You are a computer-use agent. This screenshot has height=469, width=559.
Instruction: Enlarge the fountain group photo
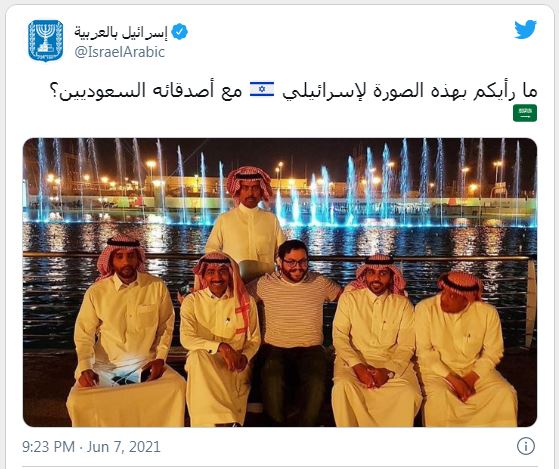point(280,282)
